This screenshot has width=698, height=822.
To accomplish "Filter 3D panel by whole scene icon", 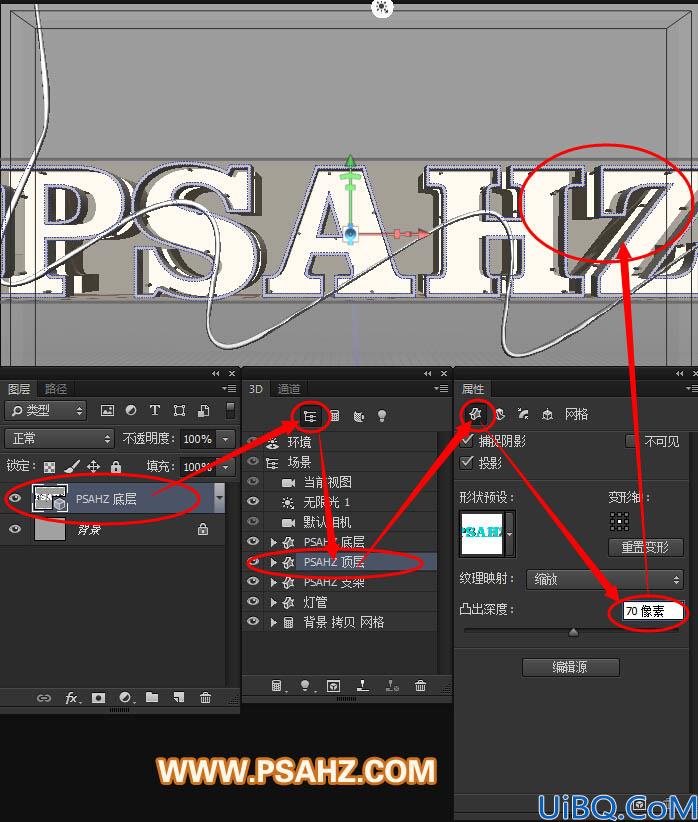I will [310, 417].
